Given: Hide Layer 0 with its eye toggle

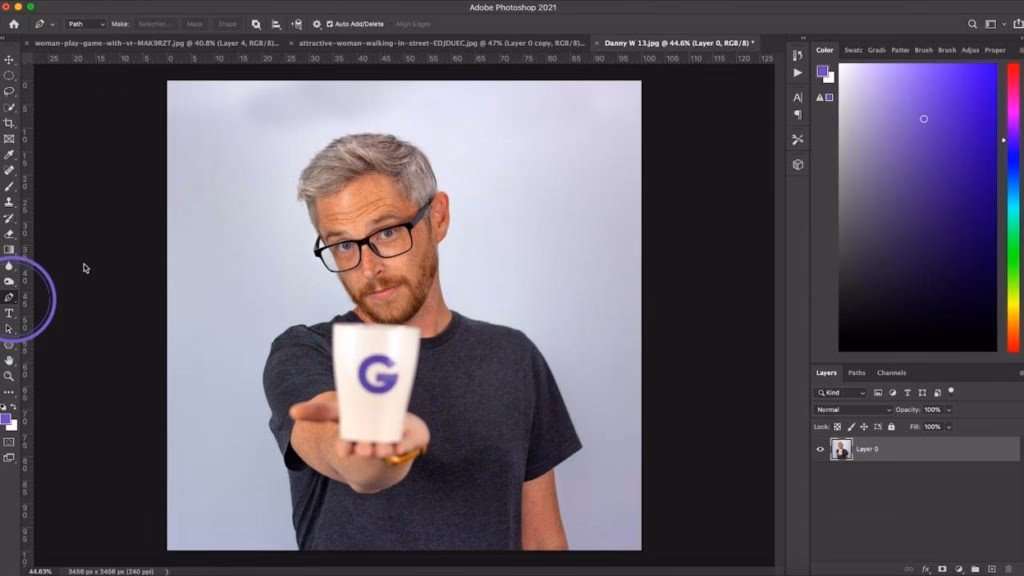Looking at the screenshot, I should coord(819,449).
